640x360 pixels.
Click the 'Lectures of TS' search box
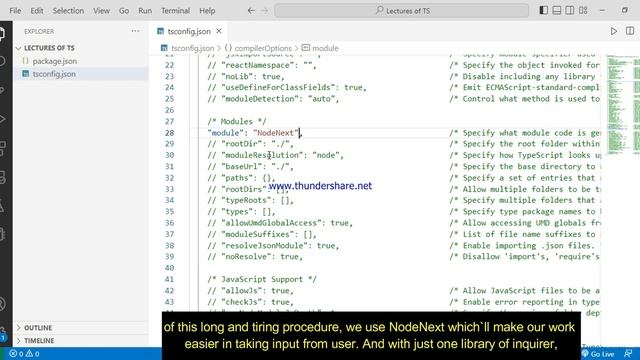click(402, 11)
